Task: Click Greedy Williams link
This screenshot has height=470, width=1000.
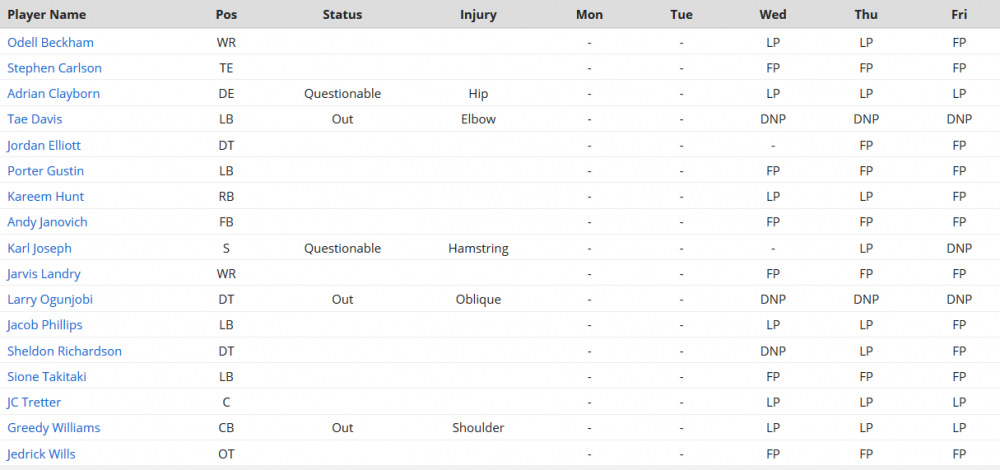Action: [x=54, y=427]
